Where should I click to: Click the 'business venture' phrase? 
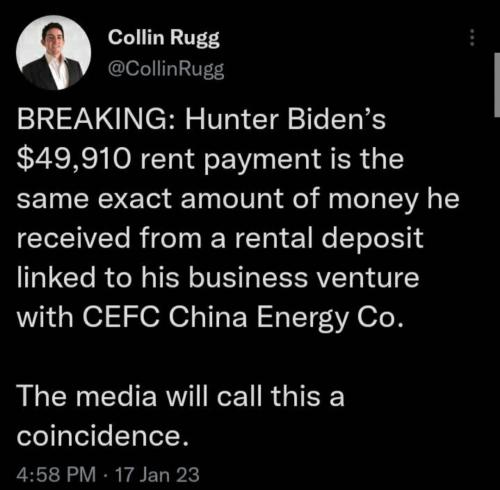pos(304,278)
